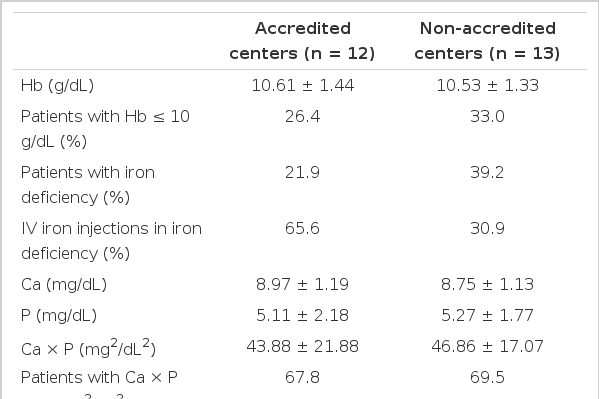
Task: Select the Hb (g/dL) row label
Action: 57,85
